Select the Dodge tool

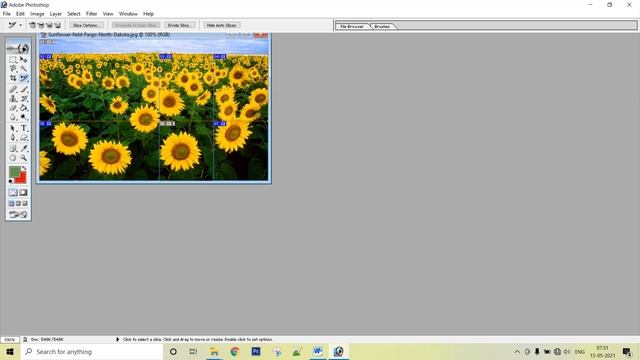point(24,117)
